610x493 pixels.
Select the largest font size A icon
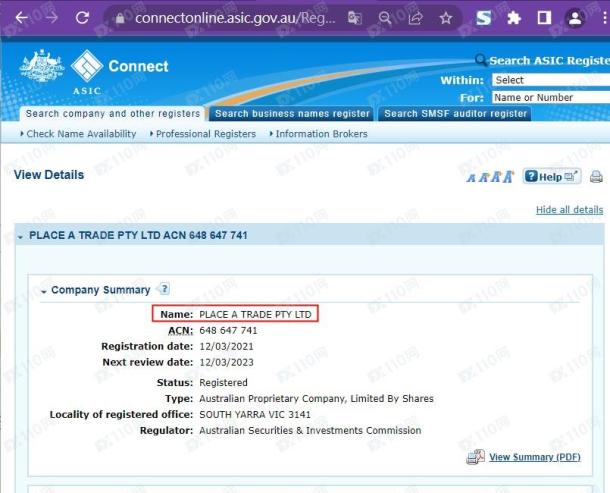(x=508, y=177)
